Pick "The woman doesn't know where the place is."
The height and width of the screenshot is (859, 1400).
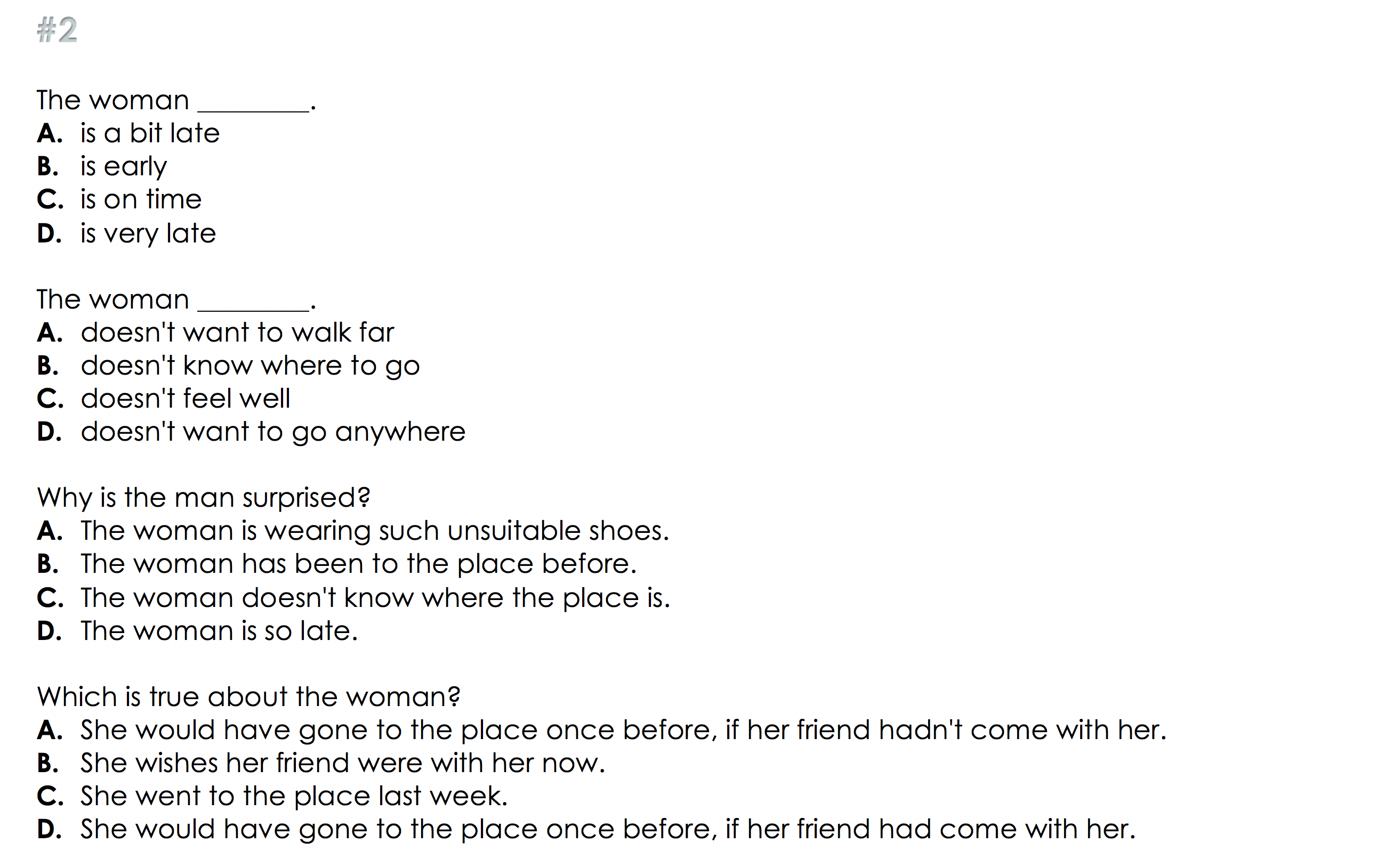point(375,598)
